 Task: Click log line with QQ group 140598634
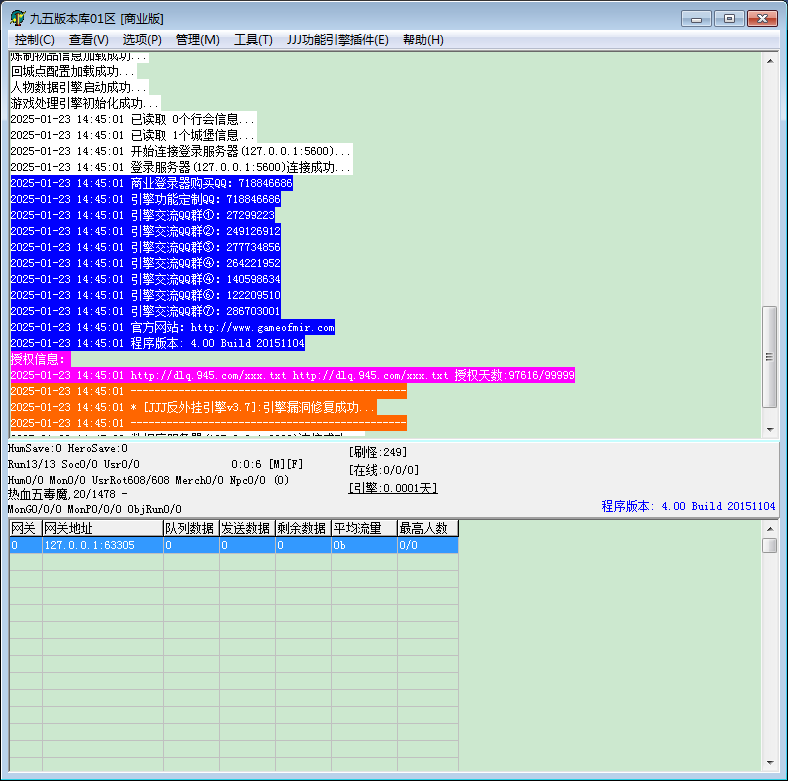click(145, 279)
